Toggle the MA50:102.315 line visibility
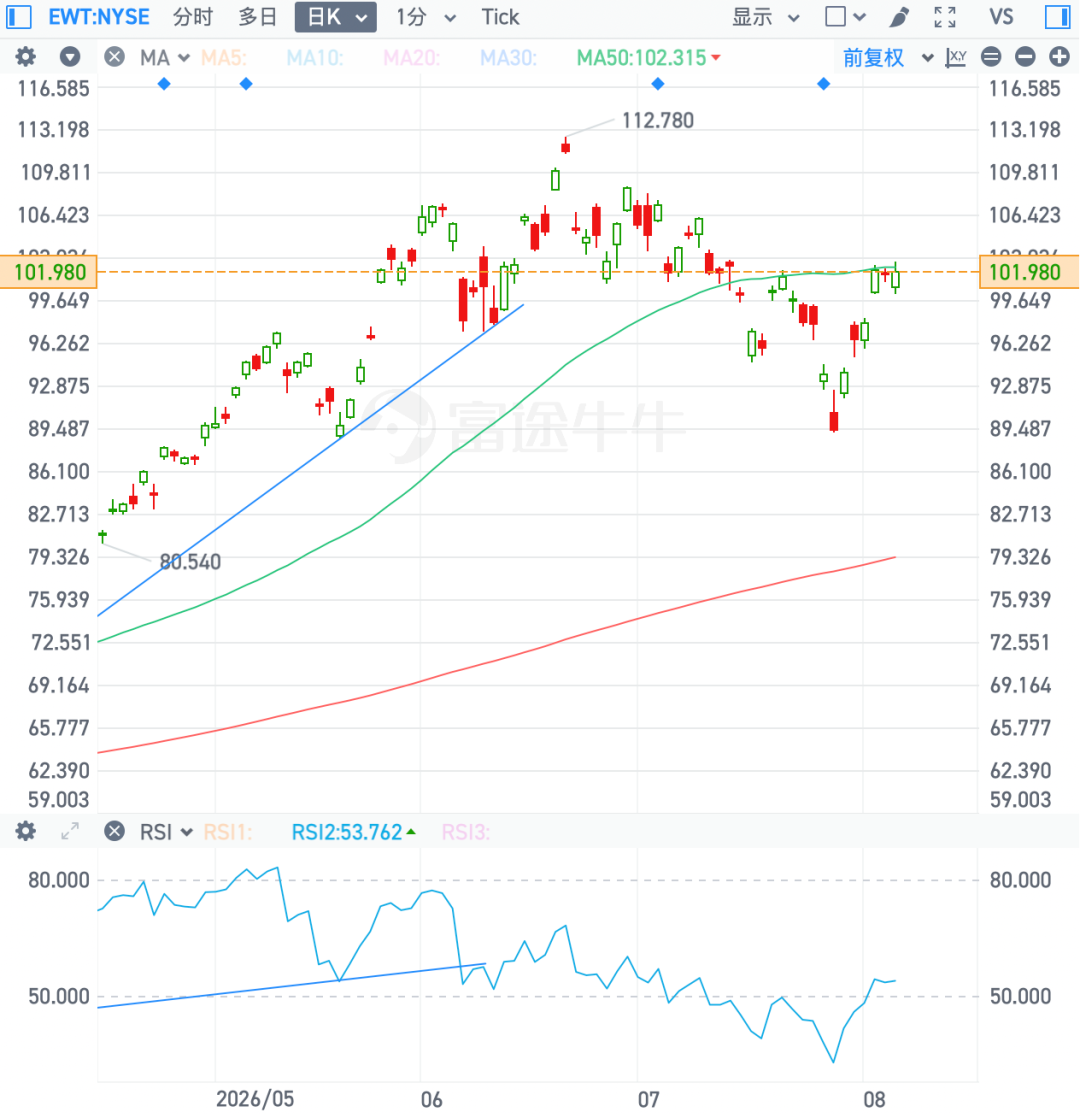The height and width of the screenshot is (1118, 1080). point(647,57)
